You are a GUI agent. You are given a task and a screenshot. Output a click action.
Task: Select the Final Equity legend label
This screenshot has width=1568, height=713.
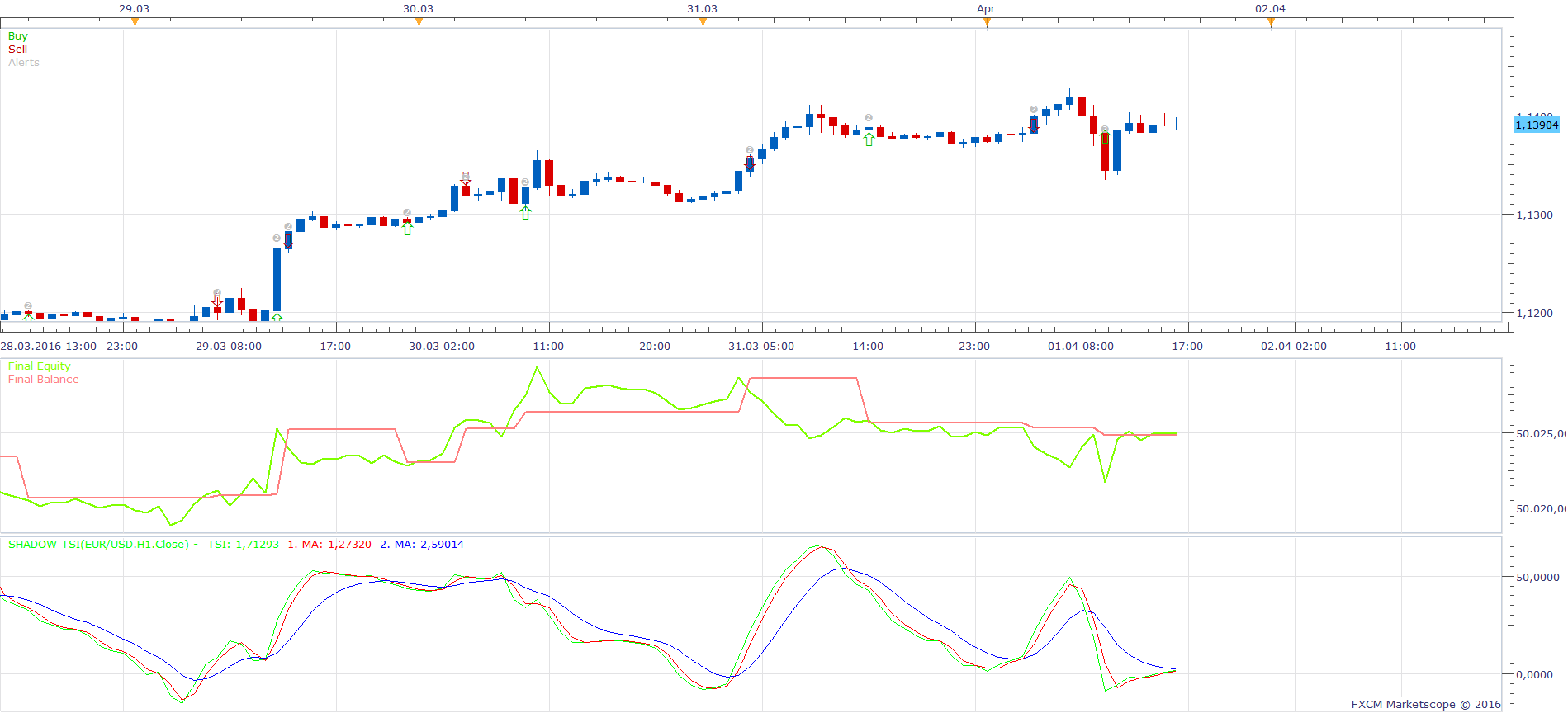(40, 366)
